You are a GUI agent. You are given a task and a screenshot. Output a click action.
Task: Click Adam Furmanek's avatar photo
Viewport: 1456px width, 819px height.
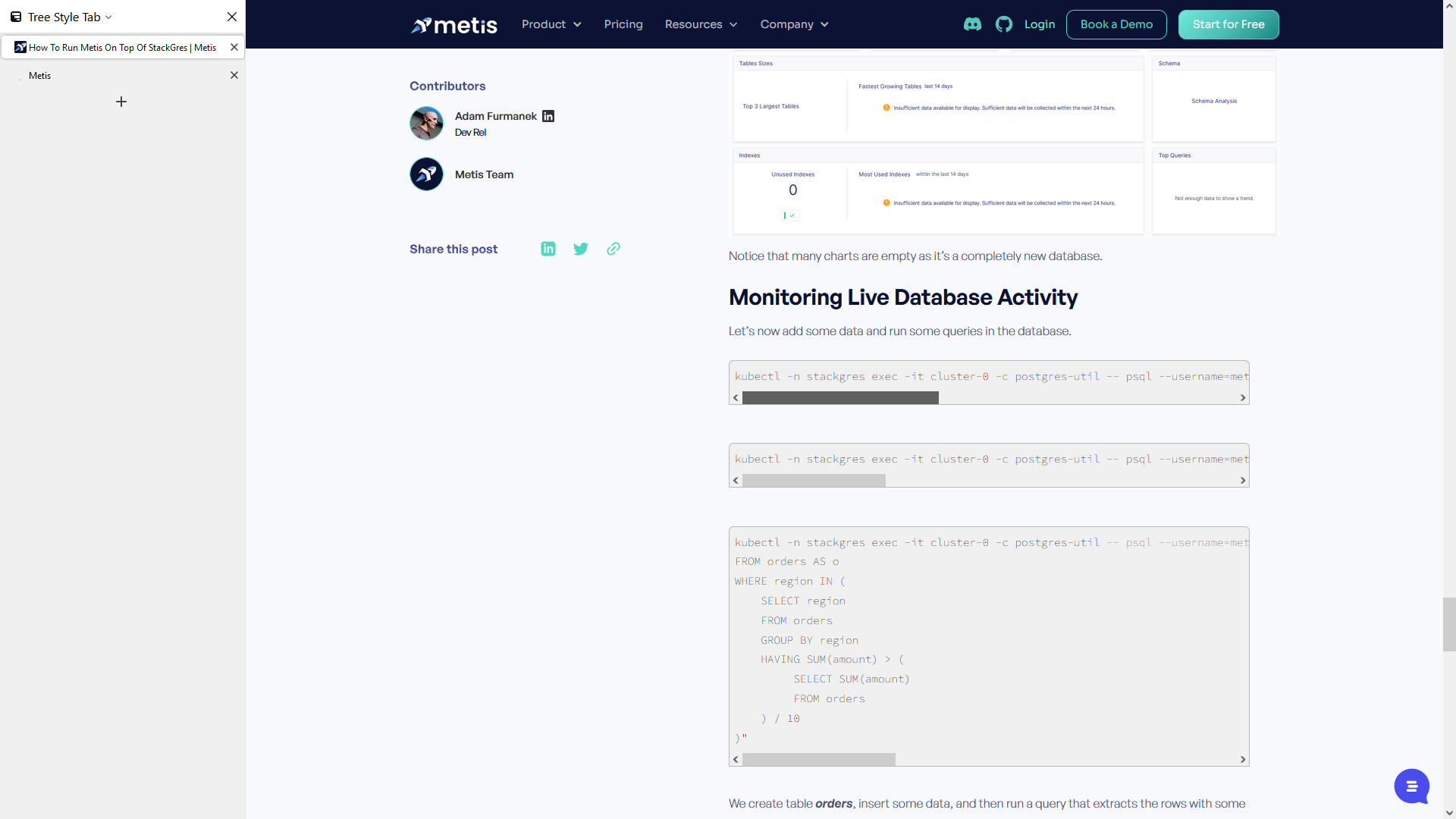pyautogui.click(x=426, y=123)
